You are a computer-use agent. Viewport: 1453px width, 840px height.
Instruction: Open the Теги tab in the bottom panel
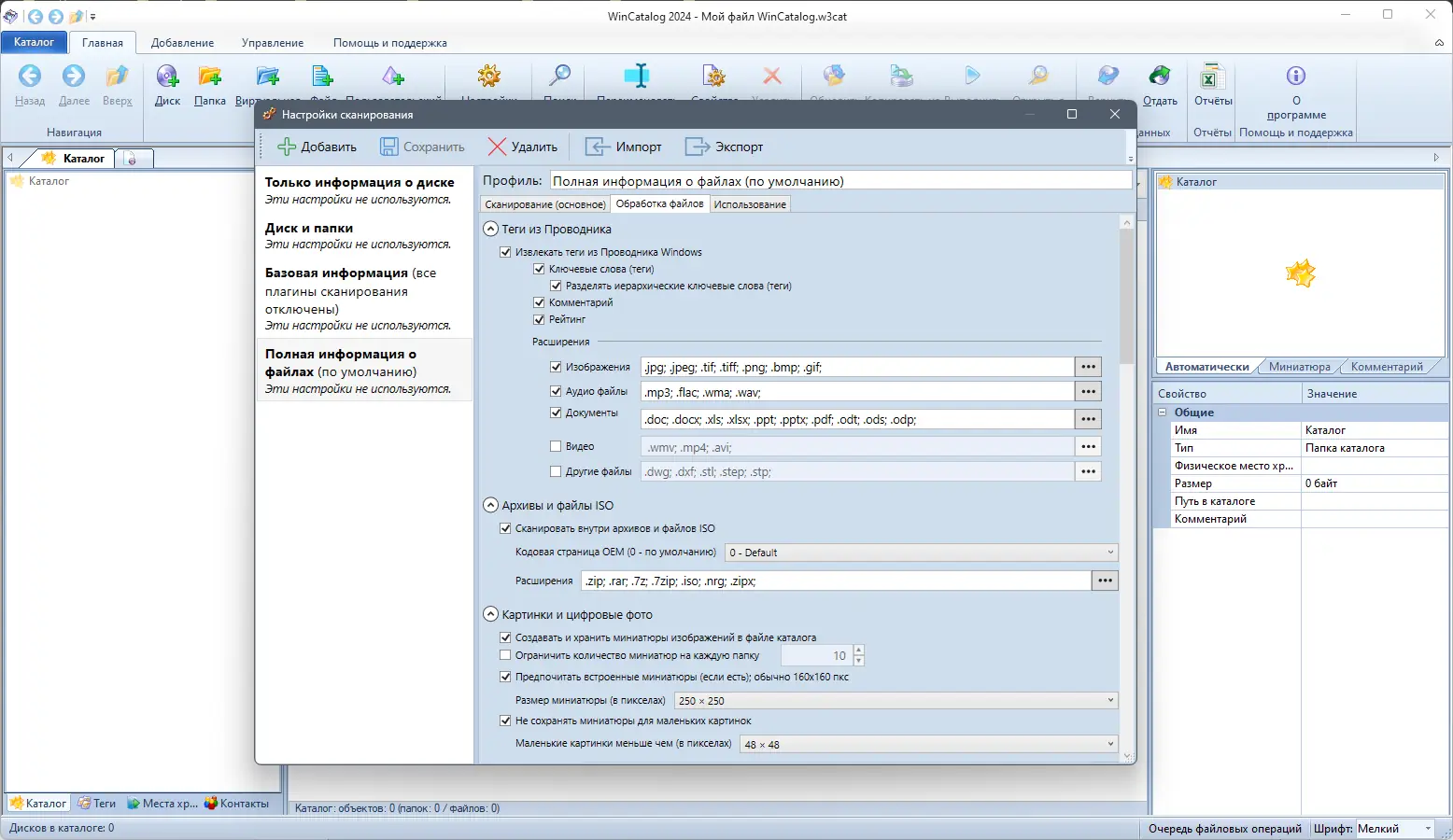(97, 803)
